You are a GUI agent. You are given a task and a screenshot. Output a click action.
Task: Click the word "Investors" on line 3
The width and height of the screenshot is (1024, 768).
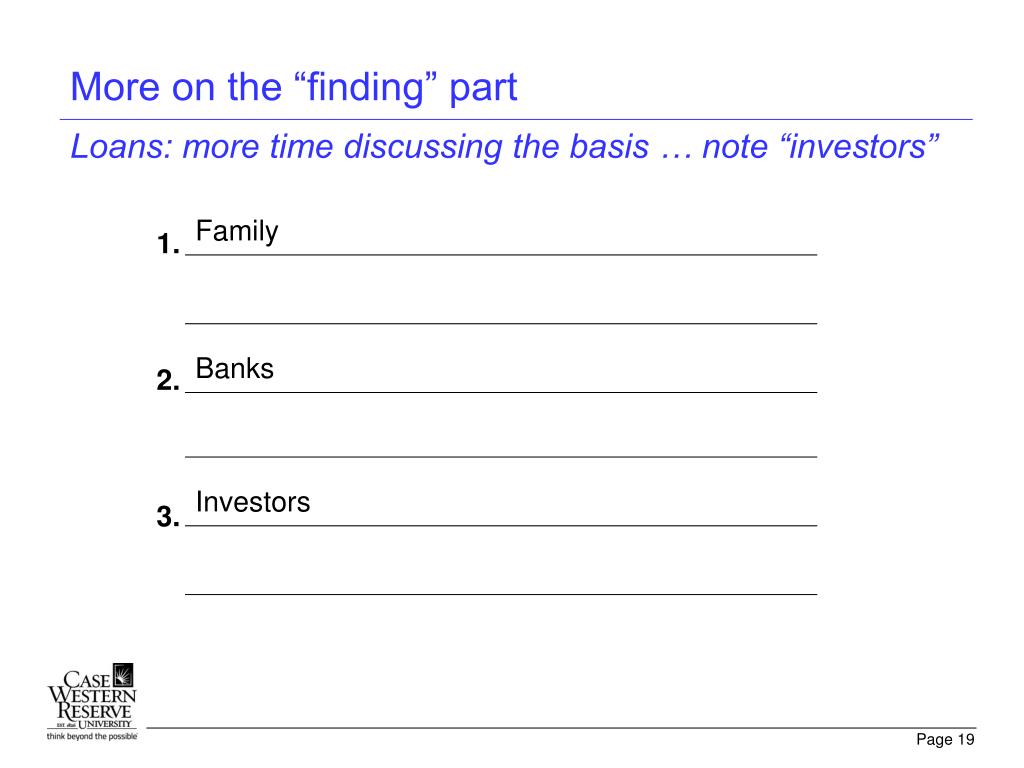pos(253,502)
